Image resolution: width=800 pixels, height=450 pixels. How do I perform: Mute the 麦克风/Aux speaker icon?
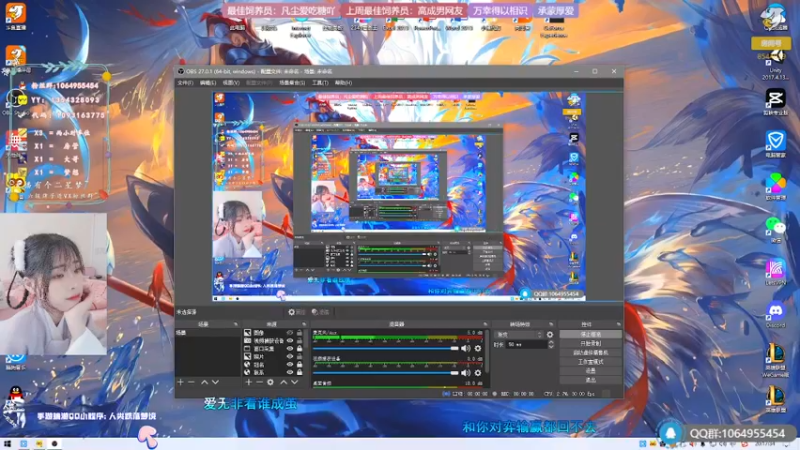click(465, 348)
